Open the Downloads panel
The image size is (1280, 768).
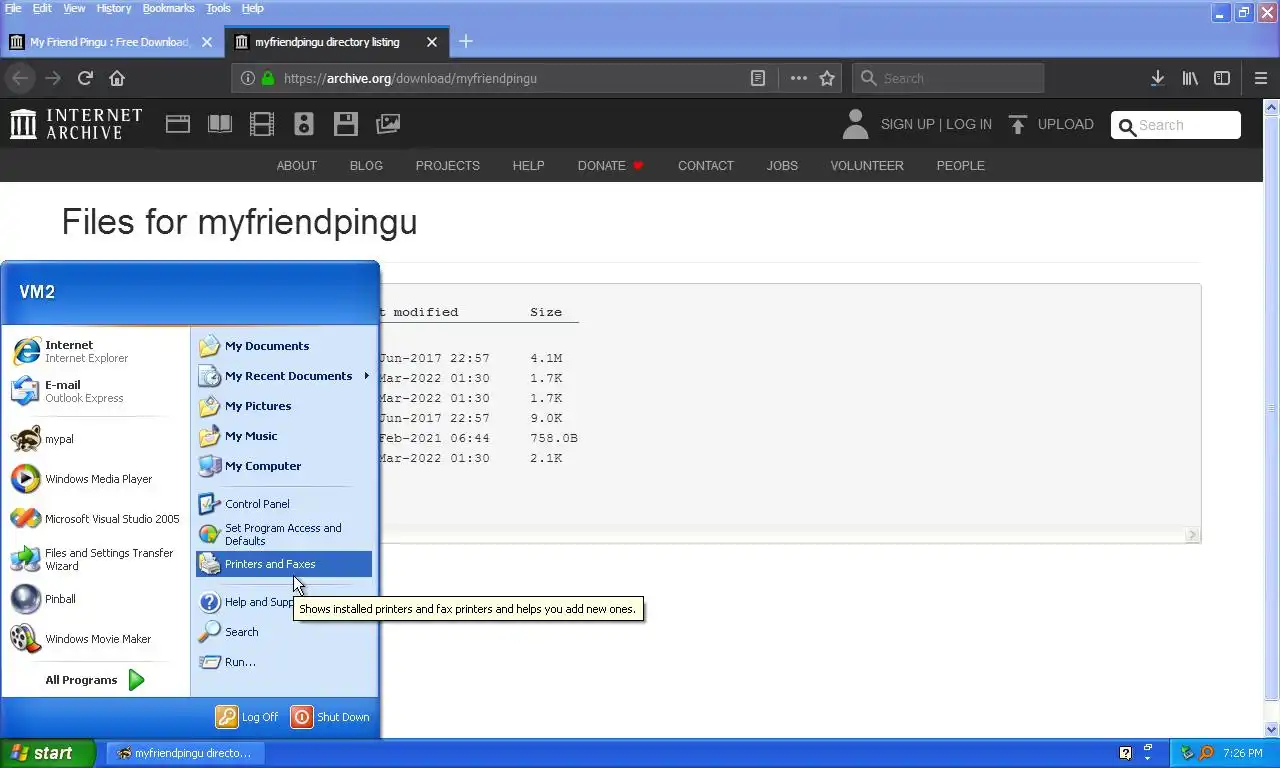(1157, 78)
